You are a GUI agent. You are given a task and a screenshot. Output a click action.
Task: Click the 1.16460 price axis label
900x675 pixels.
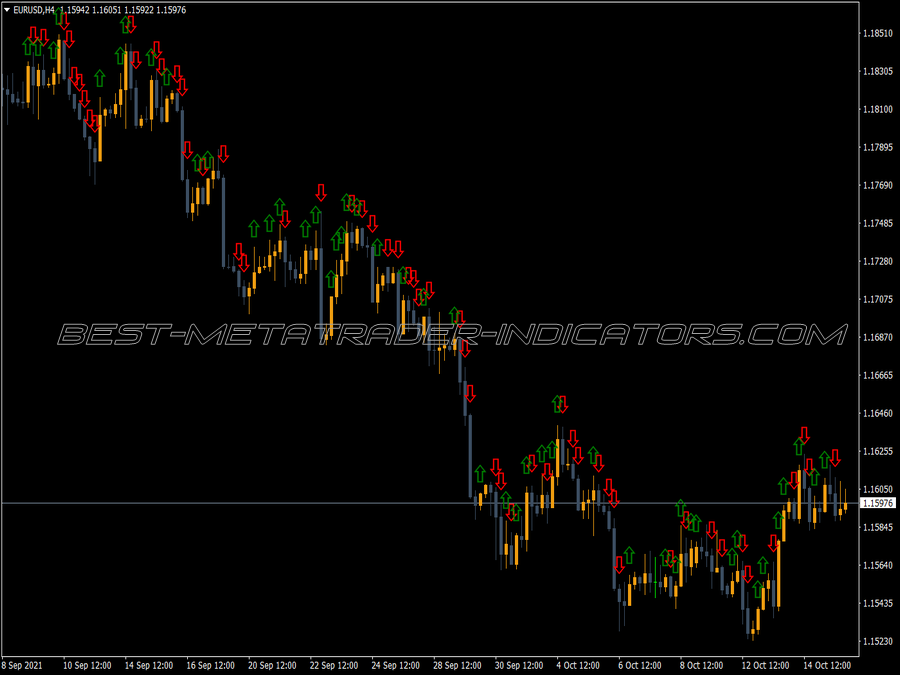point(878,413)
